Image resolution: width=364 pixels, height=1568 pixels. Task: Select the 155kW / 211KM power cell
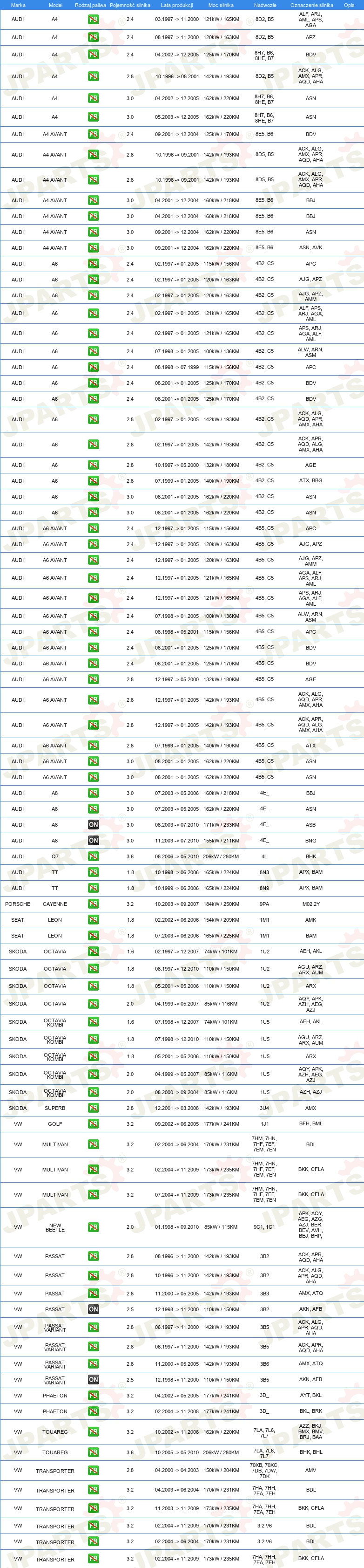point(221,841)
